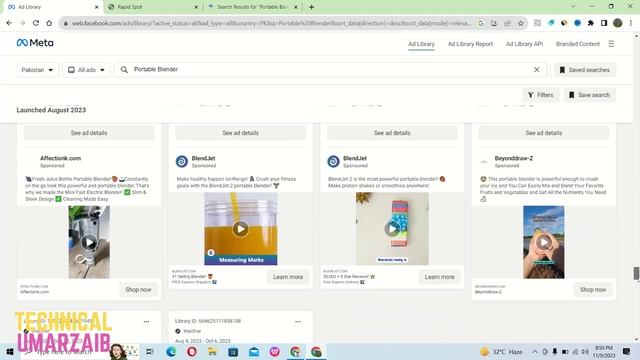Play the Beyonddraw-Z ad video
640x360 pixels.
tap(544, 242)
